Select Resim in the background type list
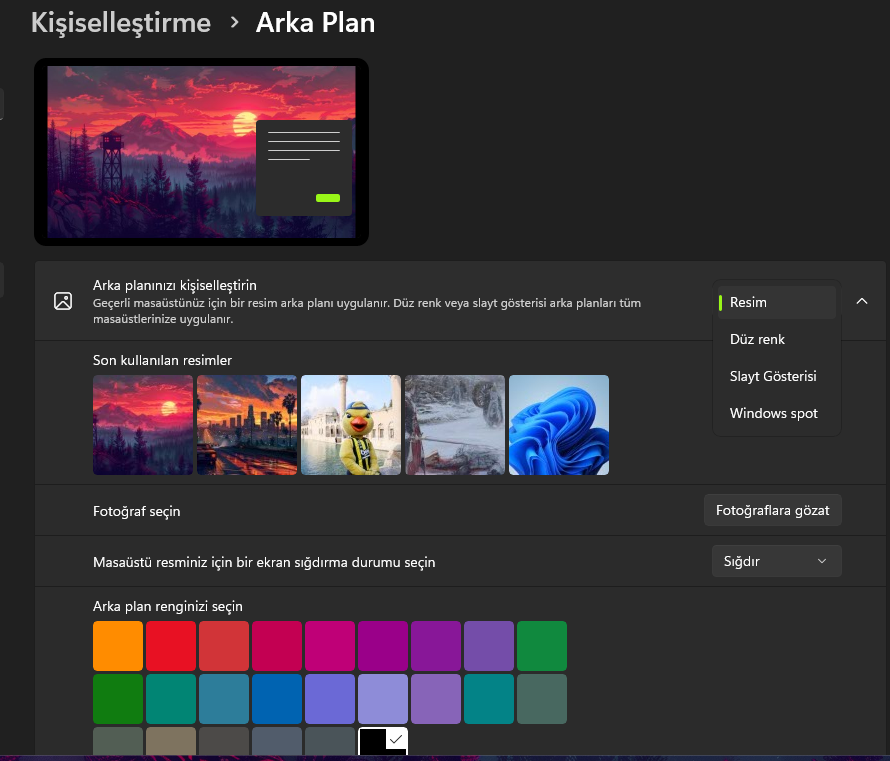 tap(776, 302)
